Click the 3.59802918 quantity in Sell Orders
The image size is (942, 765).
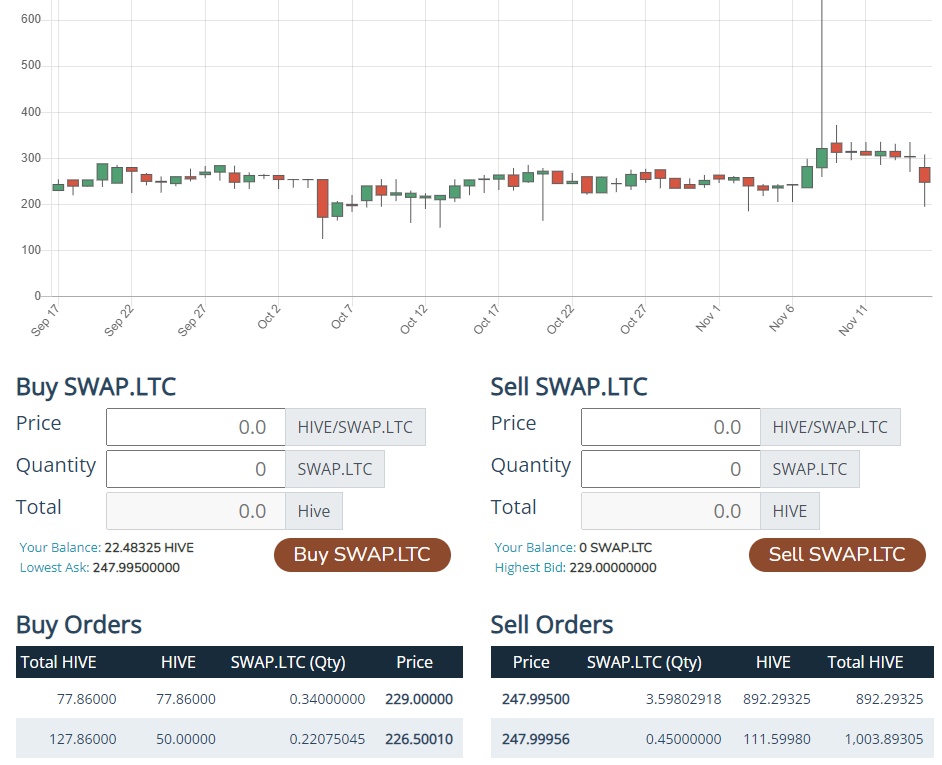683,699
